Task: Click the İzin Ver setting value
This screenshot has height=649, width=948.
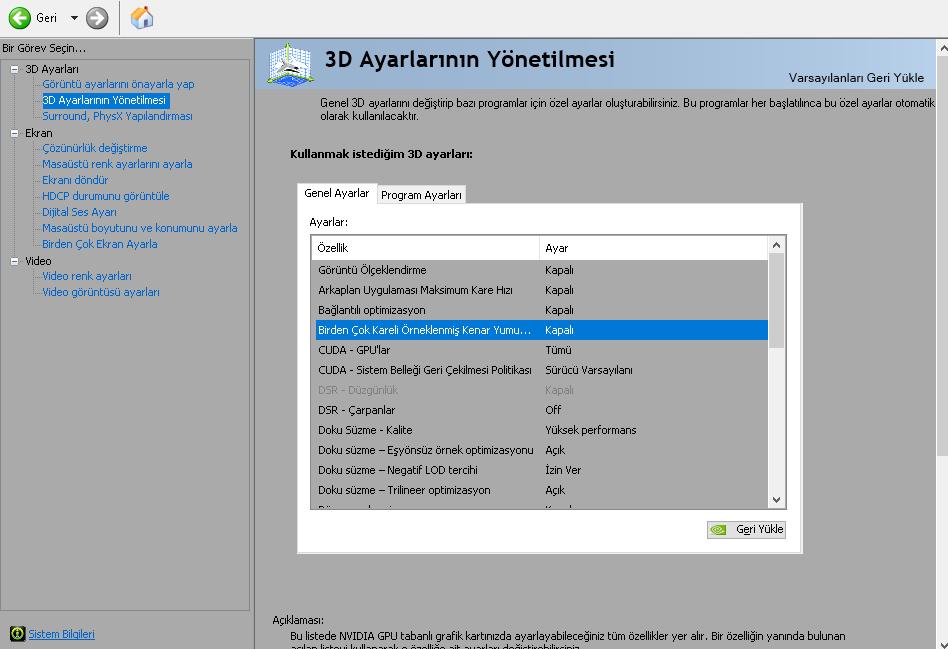Action: click(563, 470)
